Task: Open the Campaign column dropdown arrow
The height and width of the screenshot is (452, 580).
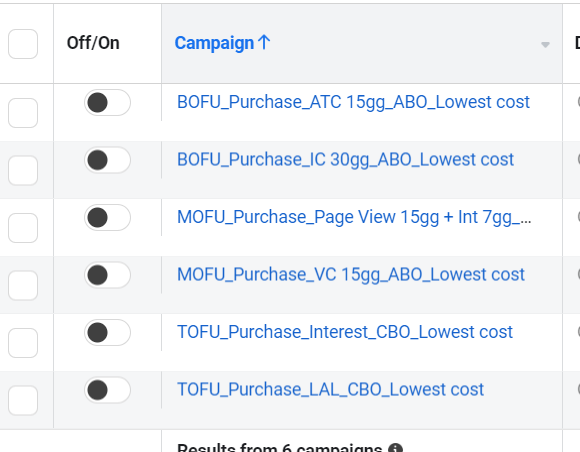Action: point(545,45)
